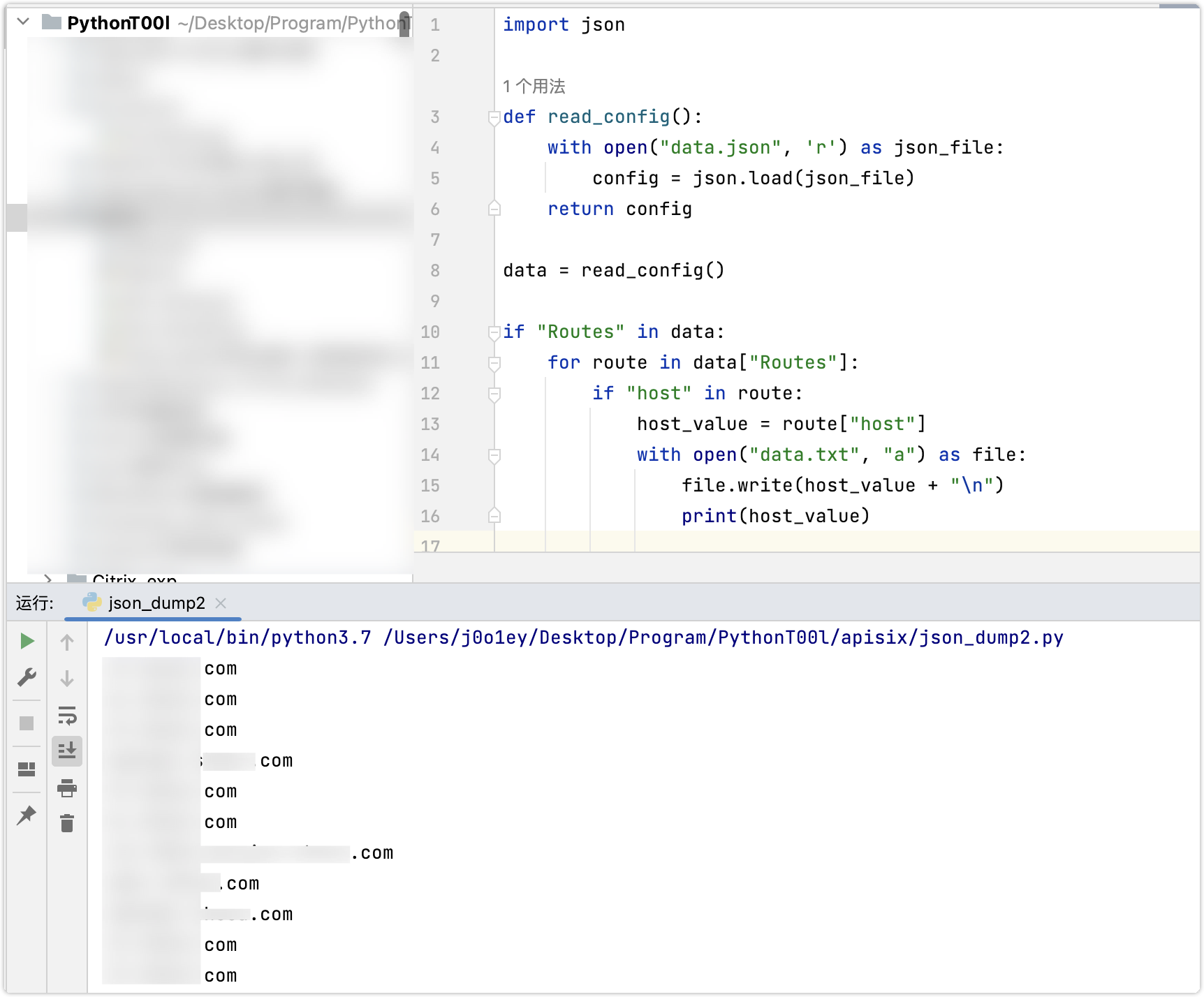This screenshot has width=1204, height=997.
Task: Click the green Run (rerun) button
Action: (x=27, y=641)
